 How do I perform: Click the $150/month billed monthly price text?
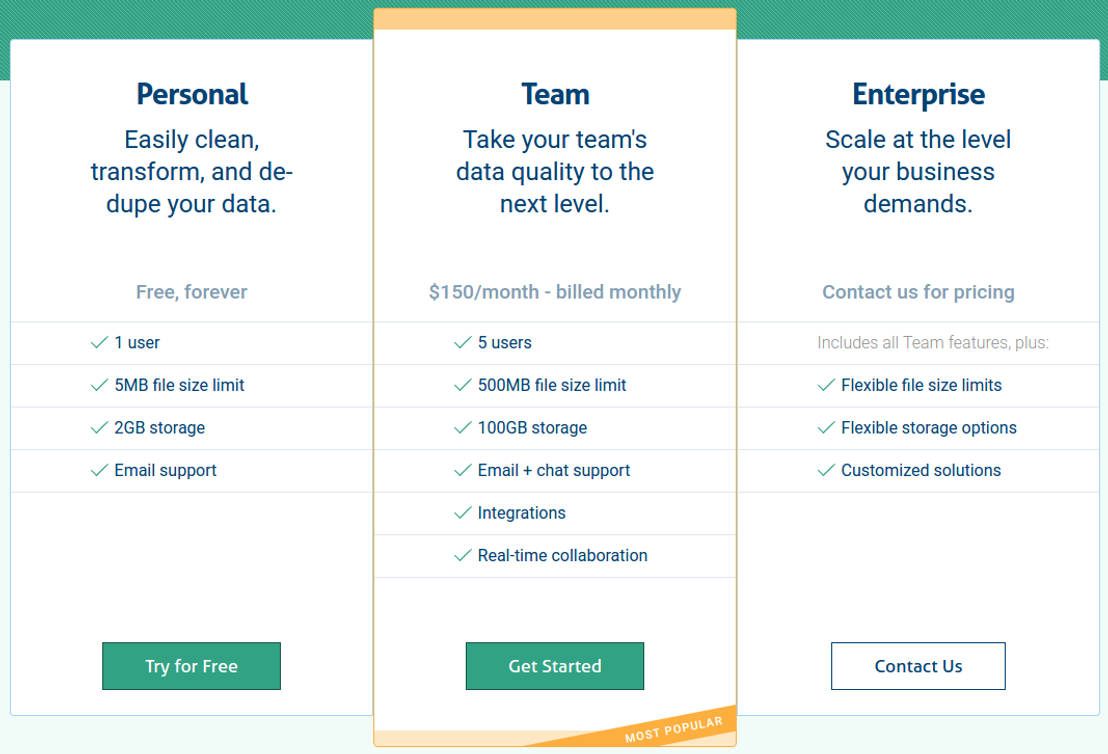[x=555, y=292]
